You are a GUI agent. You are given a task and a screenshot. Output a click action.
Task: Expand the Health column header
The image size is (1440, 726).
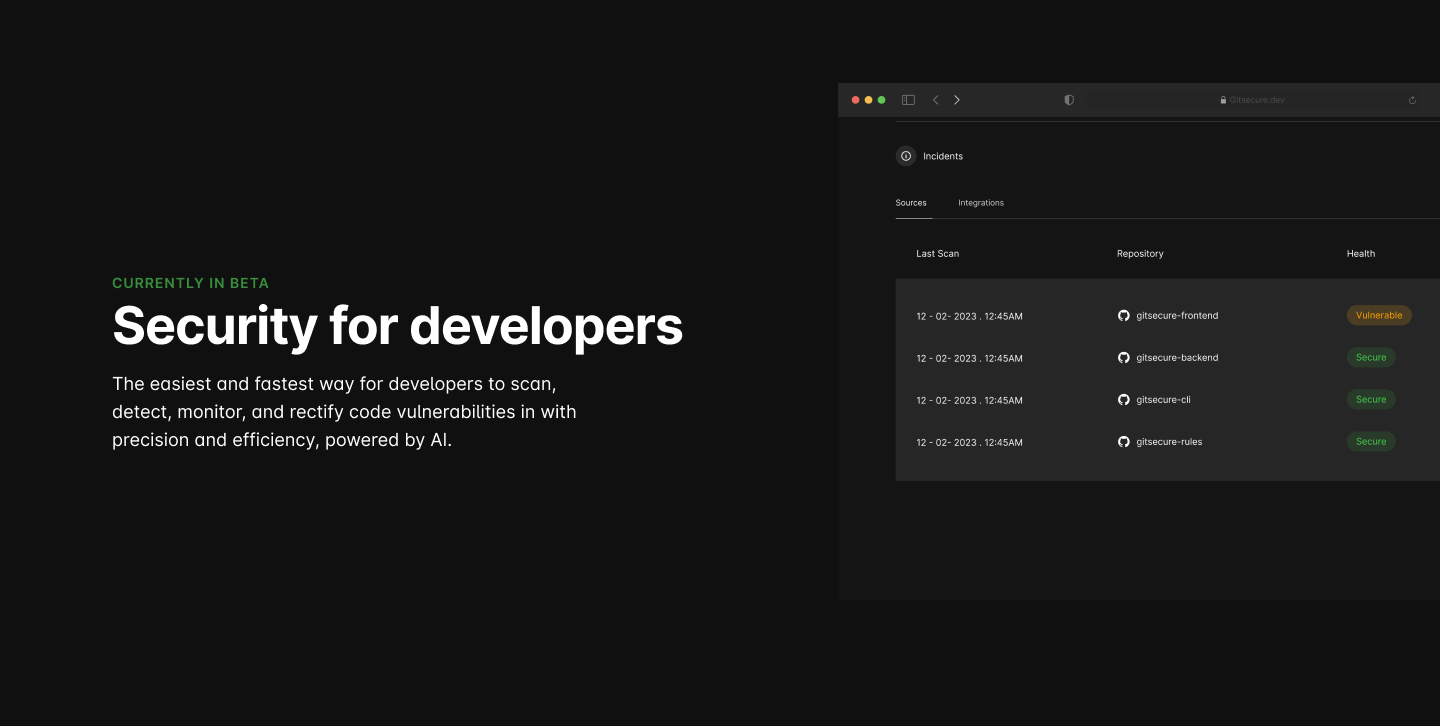1360,253
